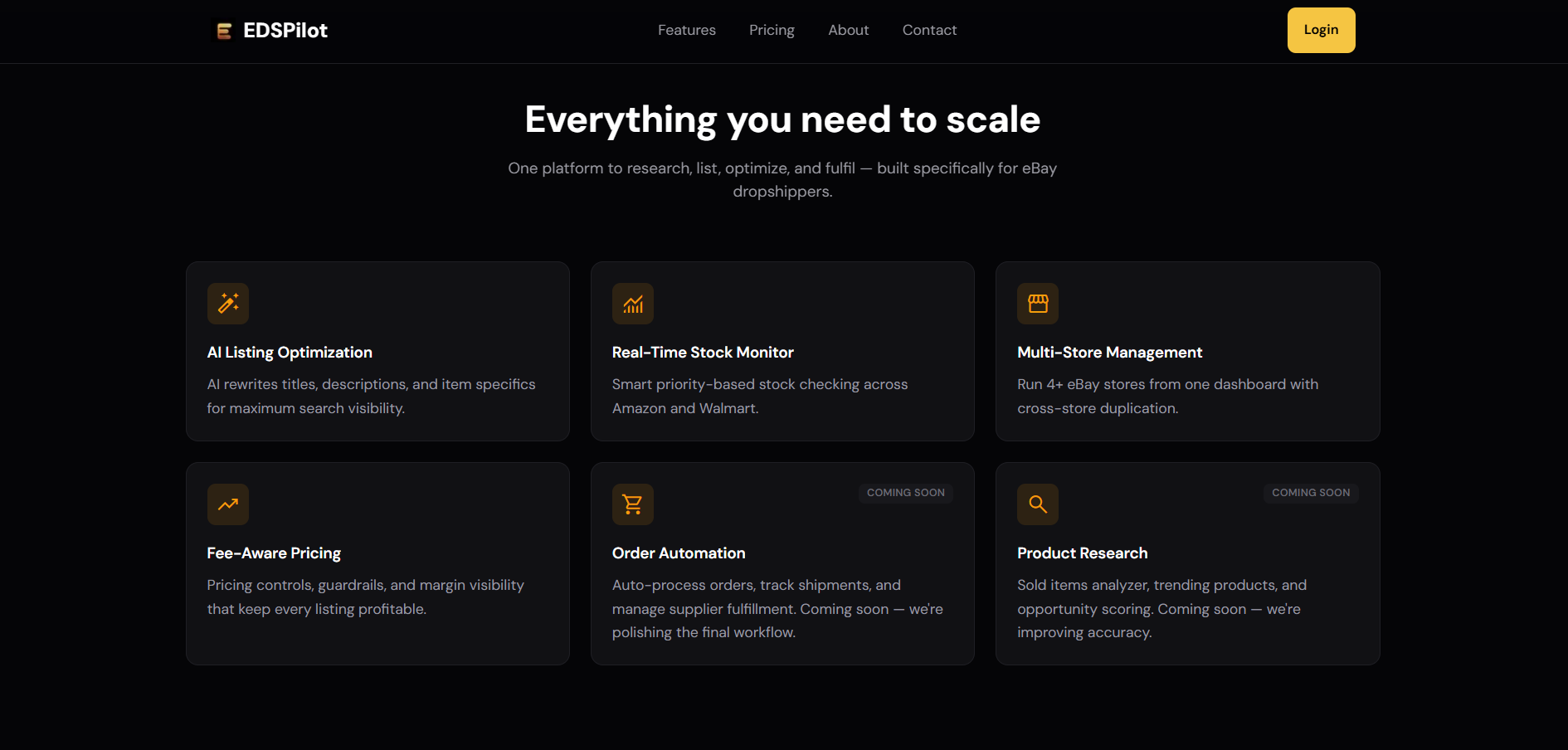Viewport: 1568px width, 750px height.
Task: Click the COMING SOON badge on Product Research
Action: pyautogui.click(x=1311, y=492)
